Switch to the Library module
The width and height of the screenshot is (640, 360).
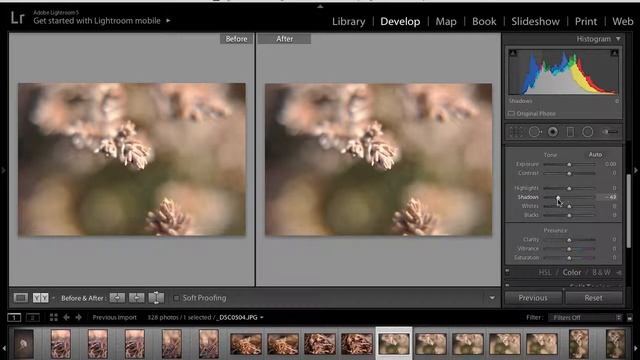[x=349, y=21]
